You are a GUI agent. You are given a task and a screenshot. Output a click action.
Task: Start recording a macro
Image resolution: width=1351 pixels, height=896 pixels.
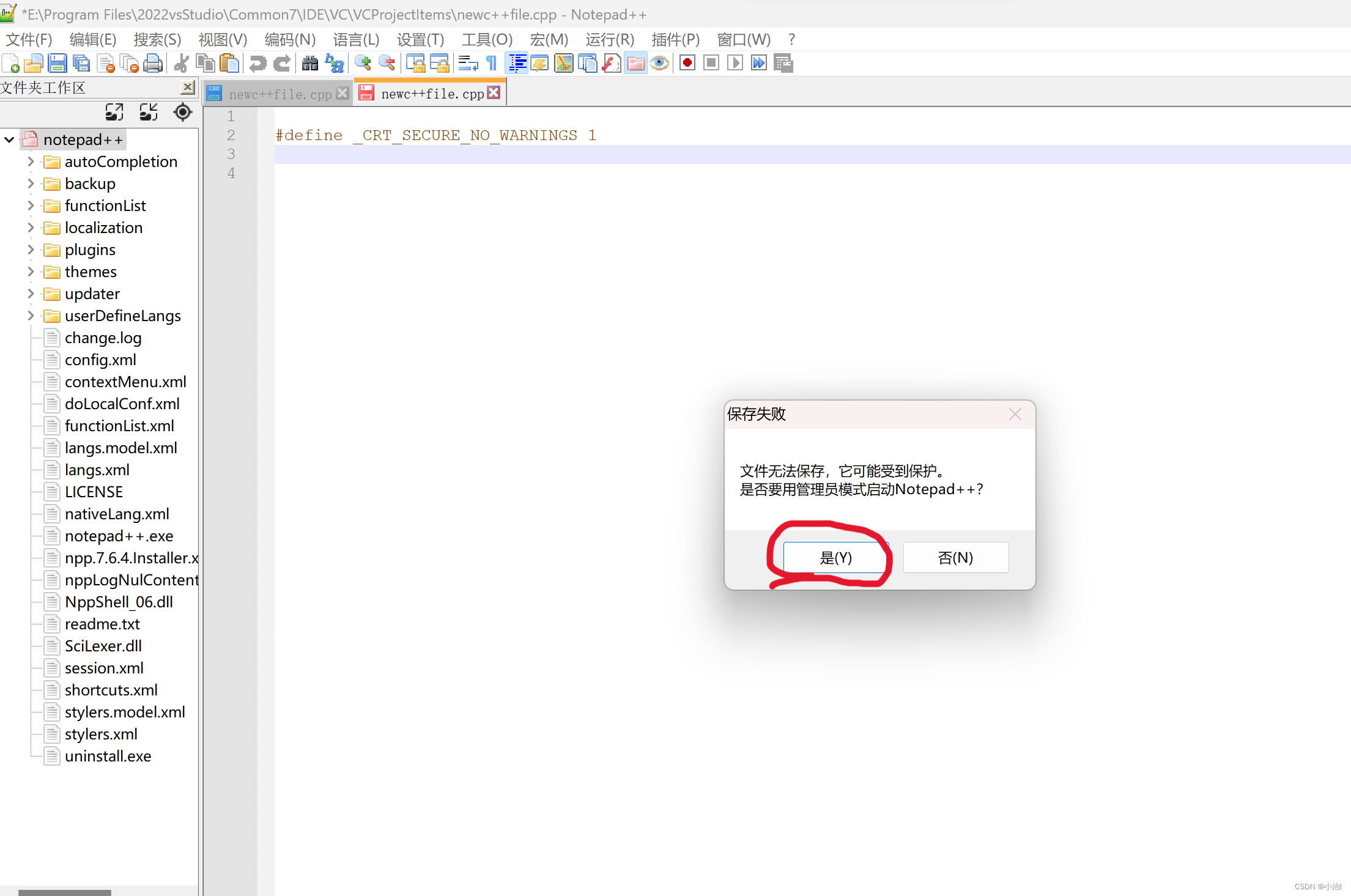[687, 63]
